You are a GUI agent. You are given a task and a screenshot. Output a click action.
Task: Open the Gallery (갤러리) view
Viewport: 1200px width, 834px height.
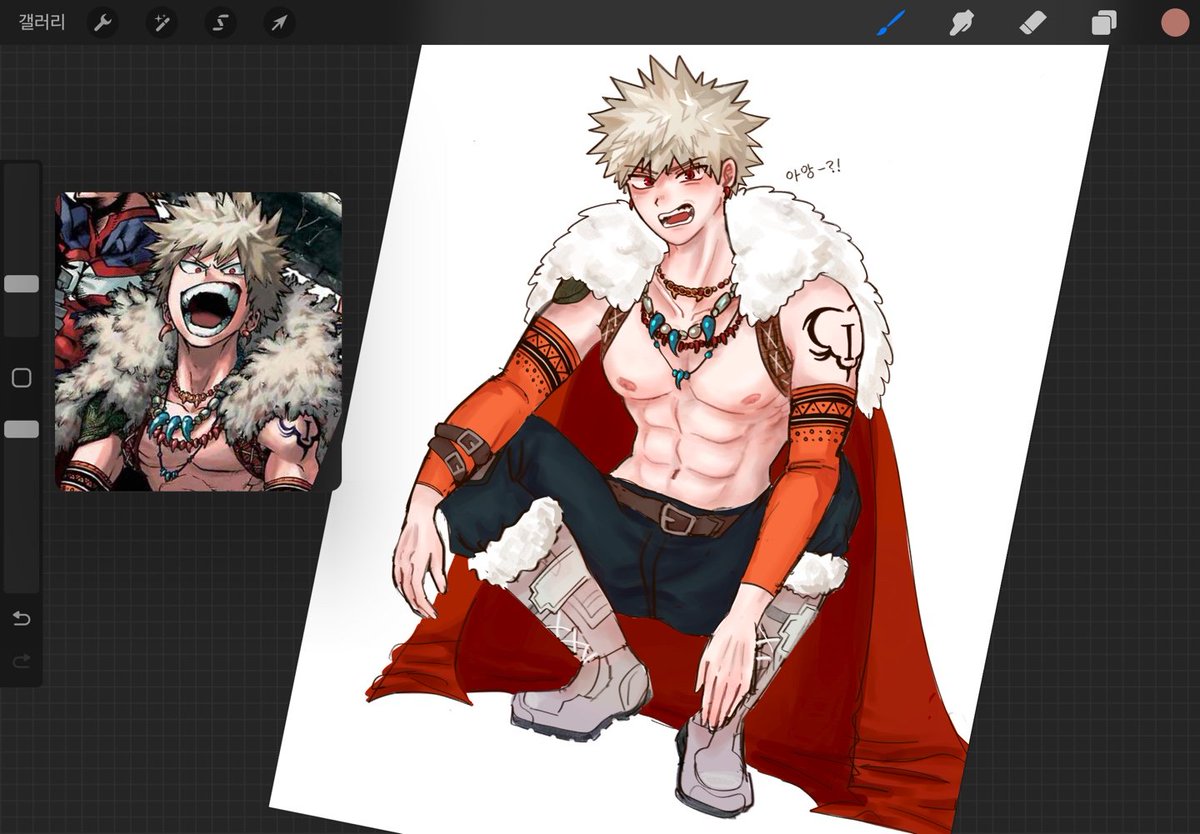pos(42,22)
